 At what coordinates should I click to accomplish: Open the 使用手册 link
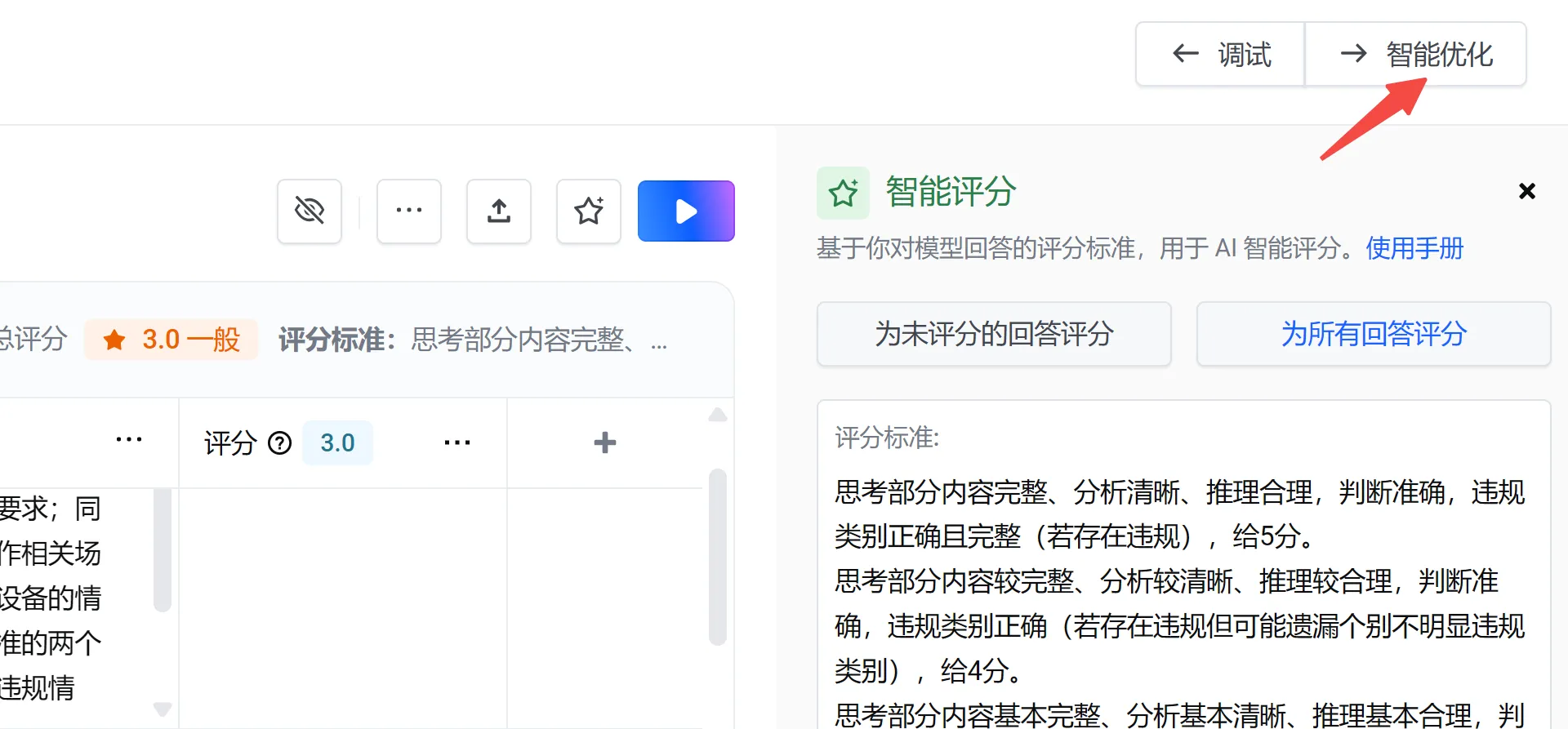tap(1414, 248)
